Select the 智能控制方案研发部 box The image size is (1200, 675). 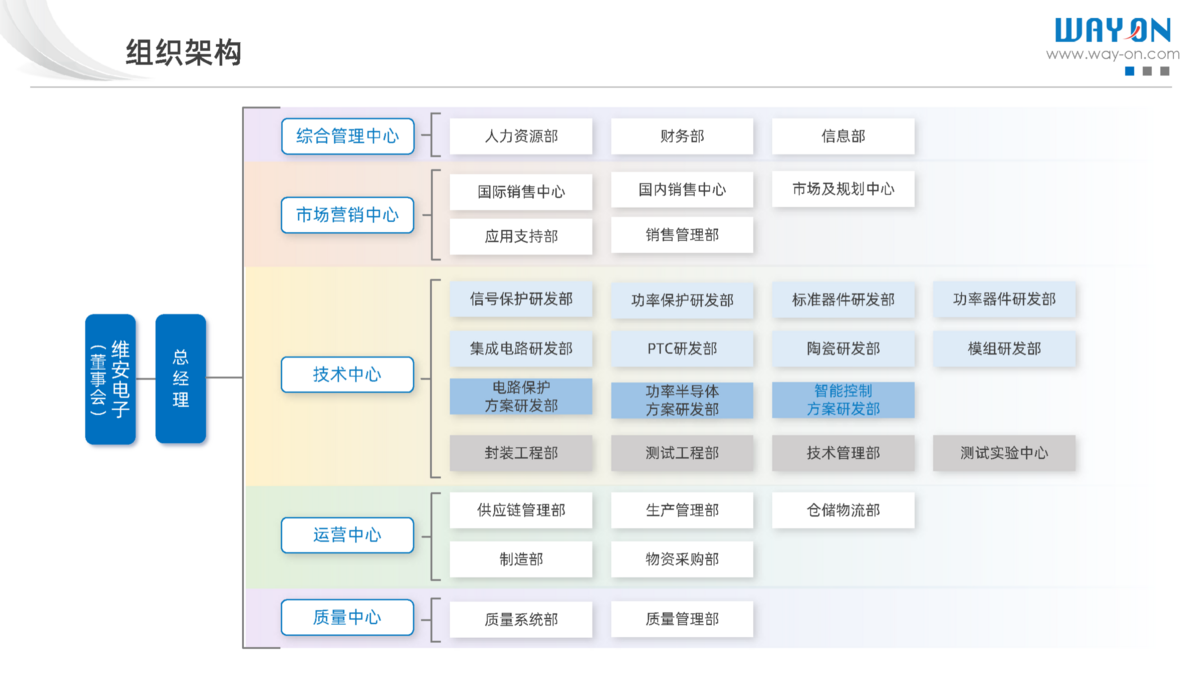(x=843, y=400)
